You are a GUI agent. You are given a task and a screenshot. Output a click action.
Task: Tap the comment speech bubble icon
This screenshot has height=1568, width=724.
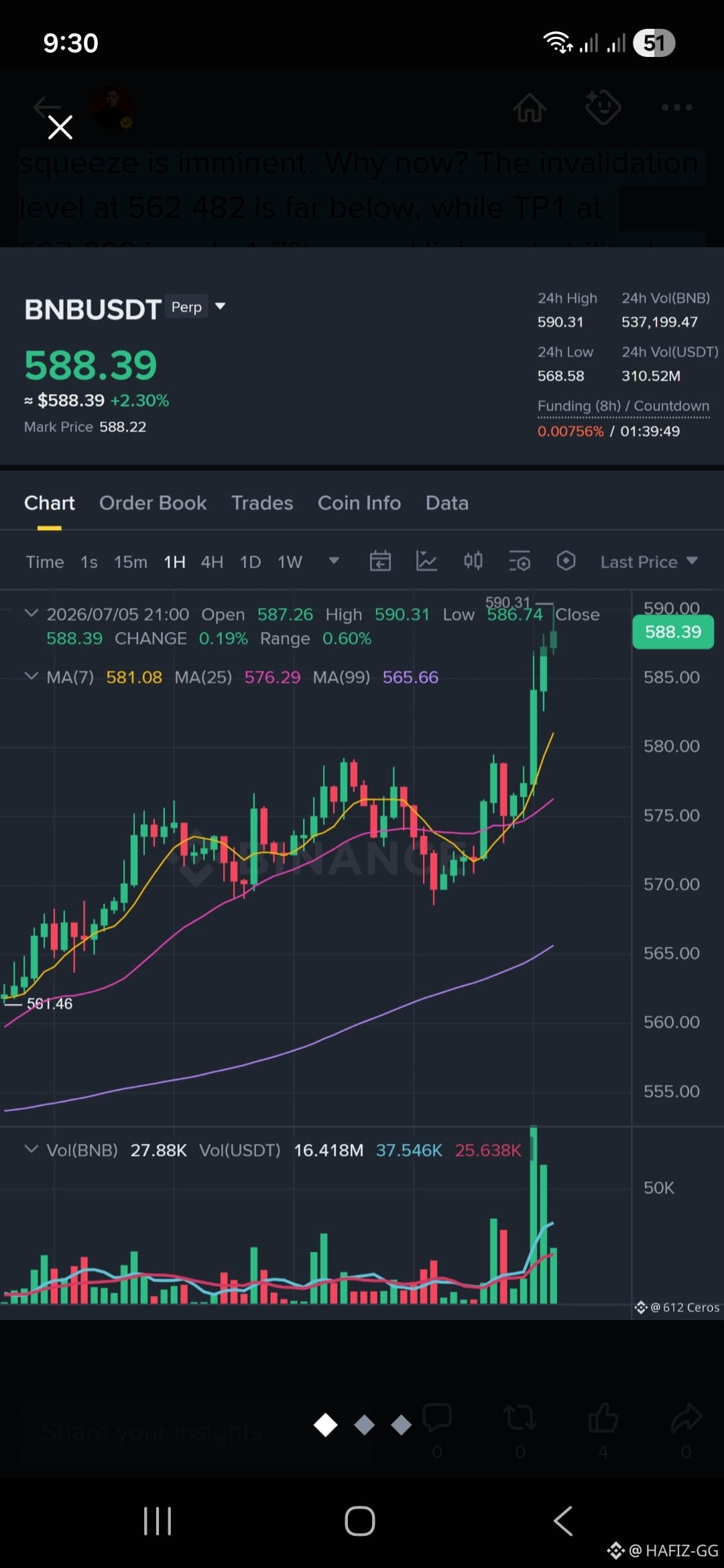coord(437,1418)
